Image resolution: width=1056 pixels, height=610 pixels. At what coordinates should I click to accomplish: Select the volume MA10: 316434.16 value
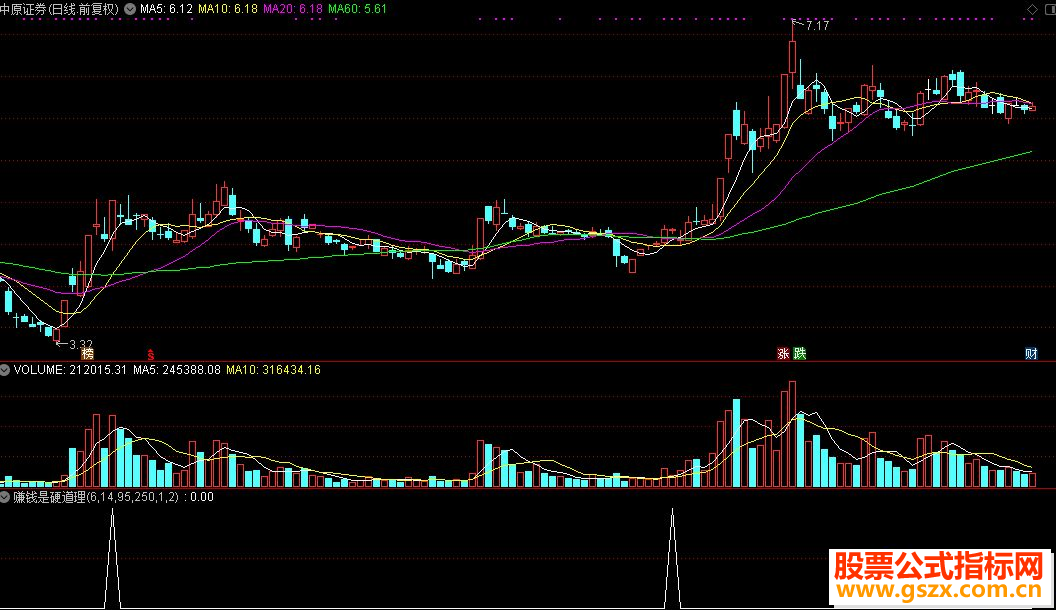pyautogui.click(x=273, y=370)
